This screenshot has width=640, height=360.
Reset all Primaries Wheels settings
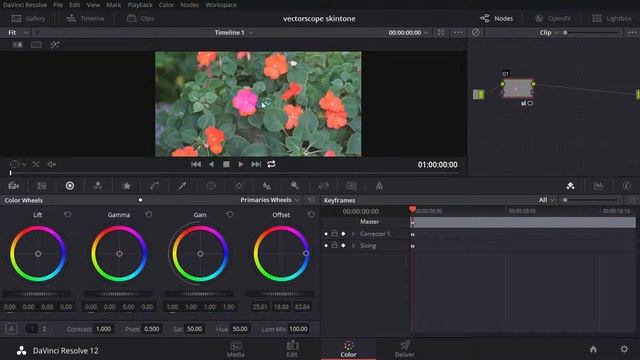(x=311, y=200)
